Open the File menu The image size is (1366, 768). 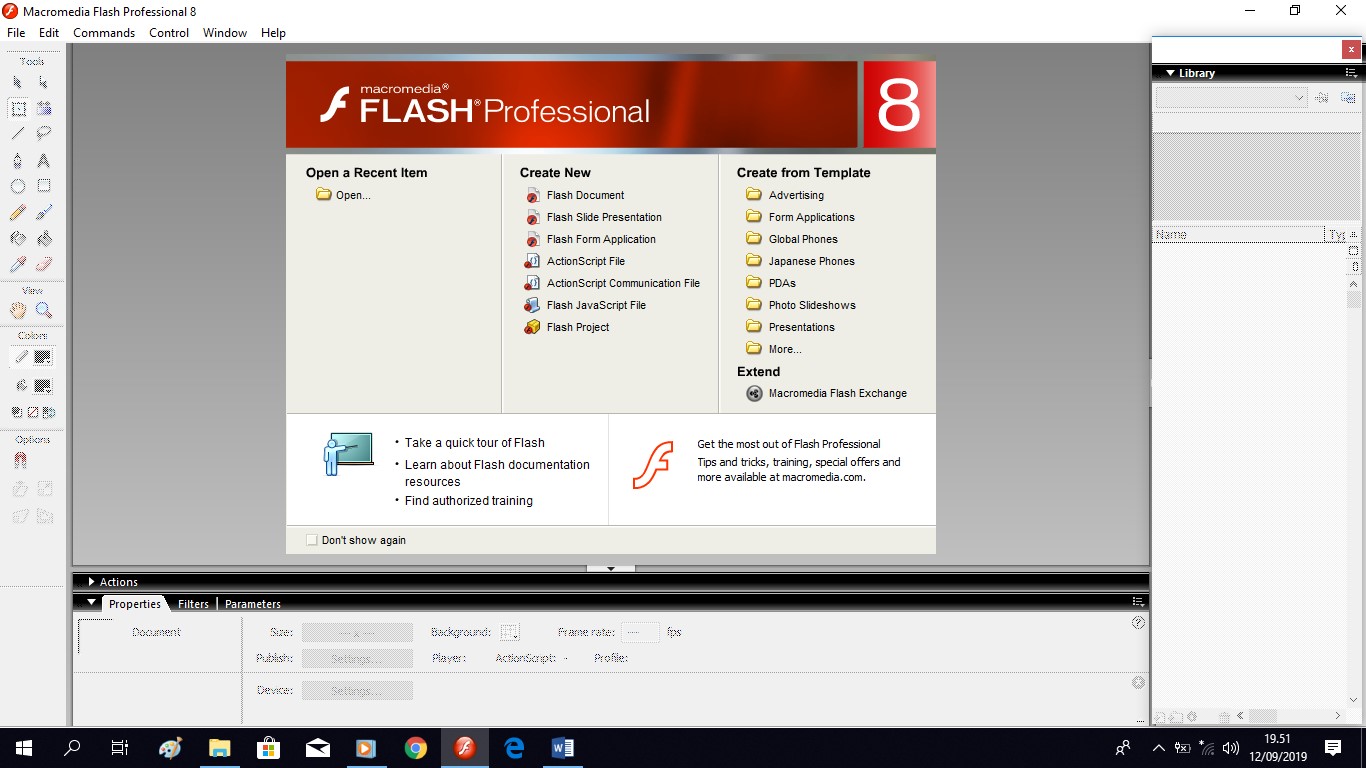[16, 33]
